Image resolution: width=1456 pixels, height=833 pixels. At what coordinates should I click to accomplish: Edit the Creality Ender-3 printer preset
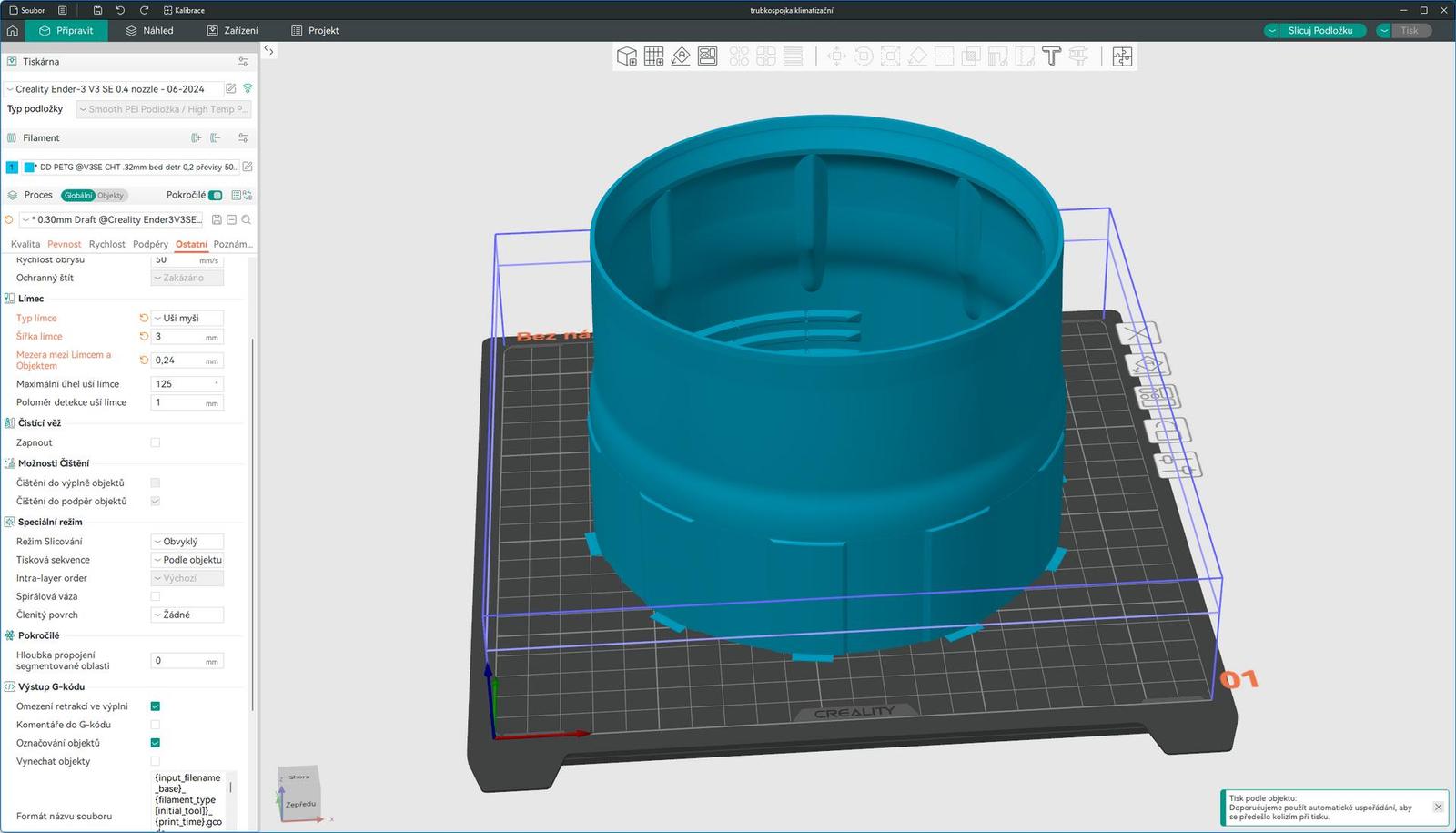coord(231,89)
